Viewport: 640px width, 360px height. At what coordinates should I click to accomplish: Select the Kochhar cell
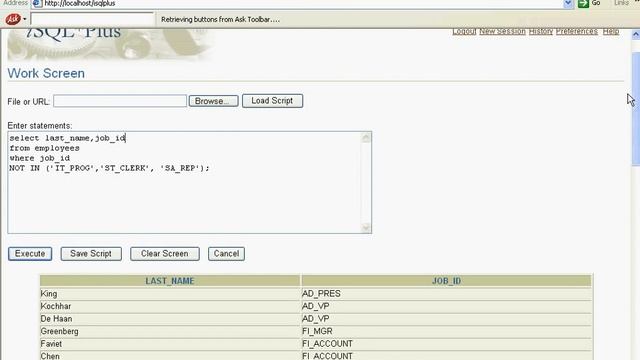(x=170, y=306)
